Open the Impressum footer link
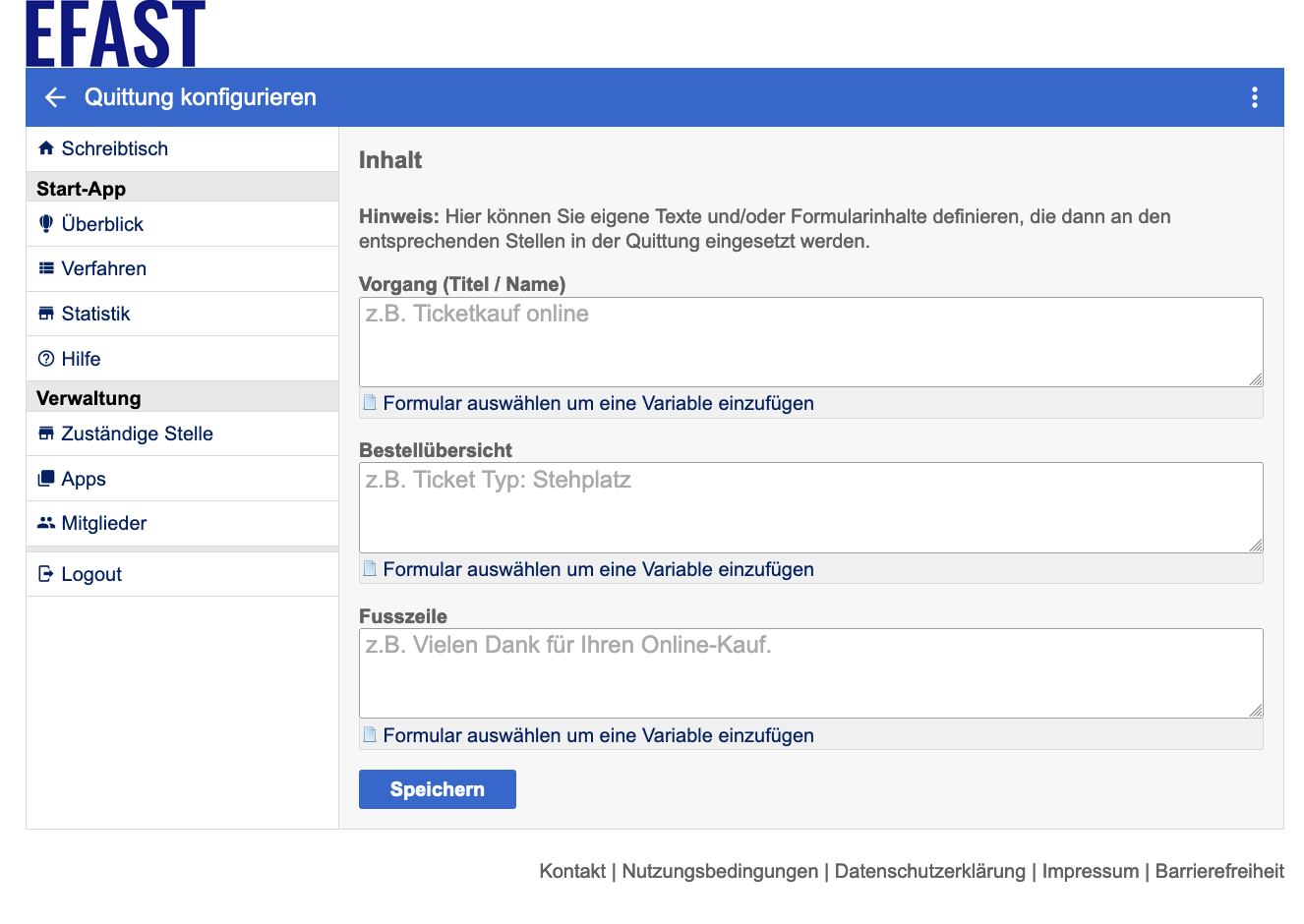 [x=1090, y=871]
